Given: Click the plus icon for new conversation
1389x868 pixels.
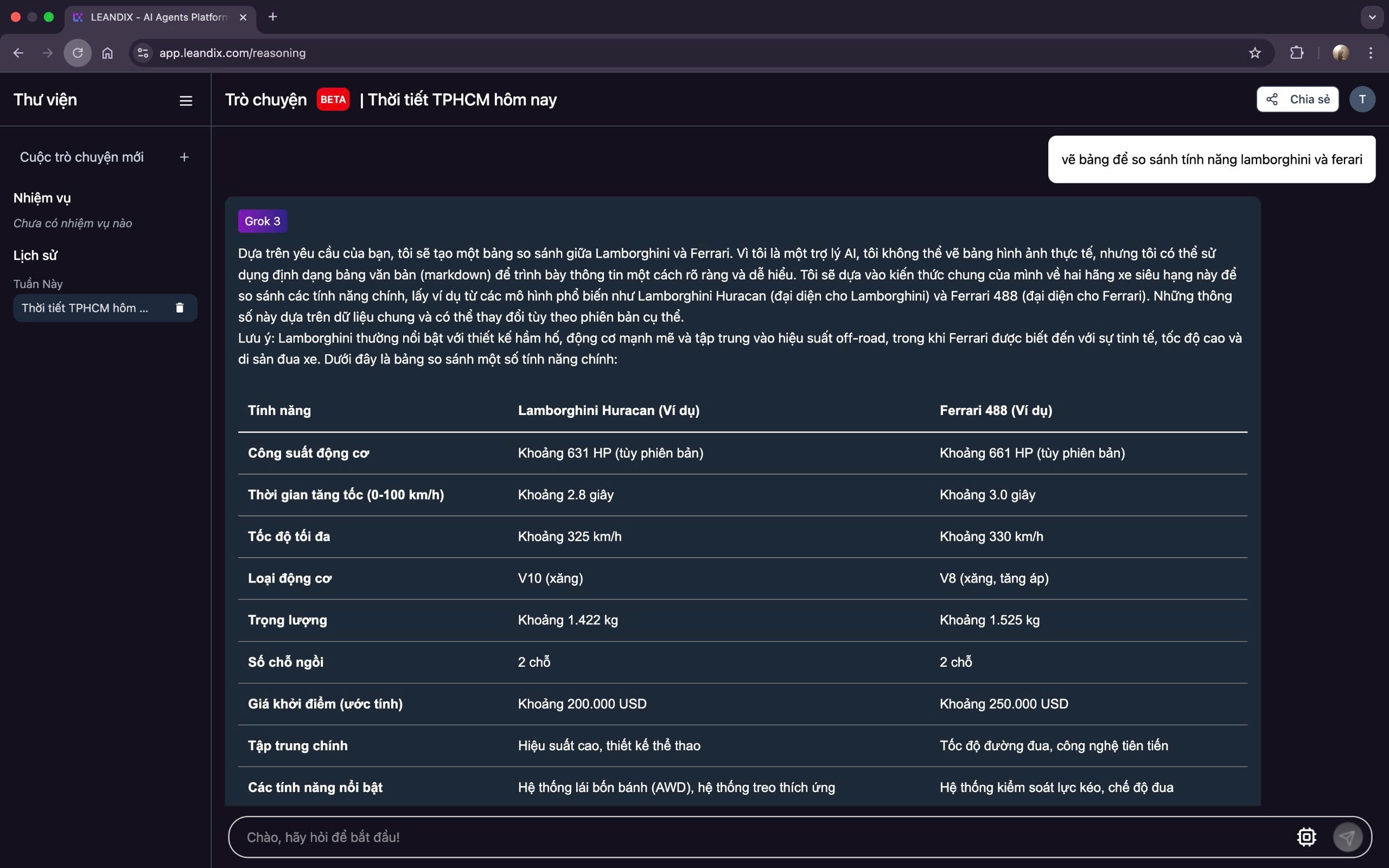Looking at the screenshot, I should (184, 157).
